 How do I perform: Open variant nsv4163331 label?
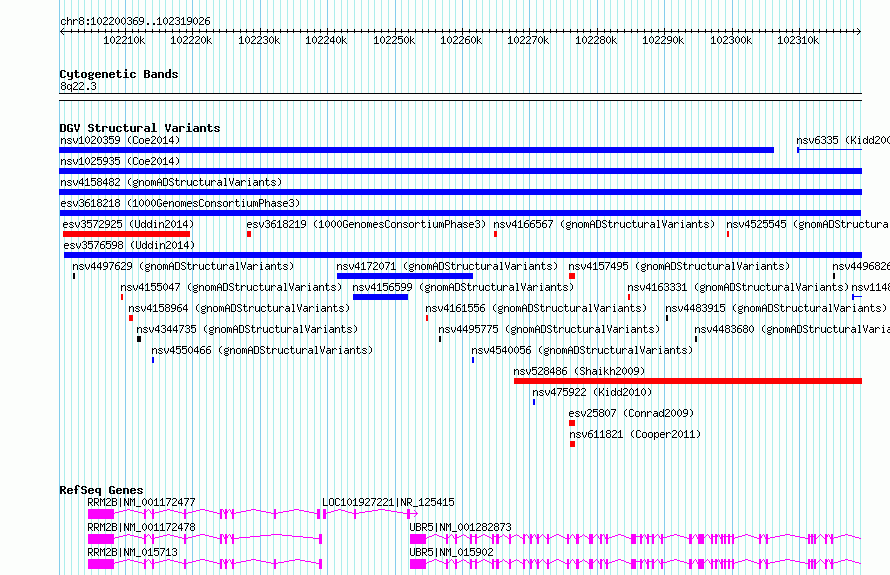pyautogui.click(x=738, y=287)
